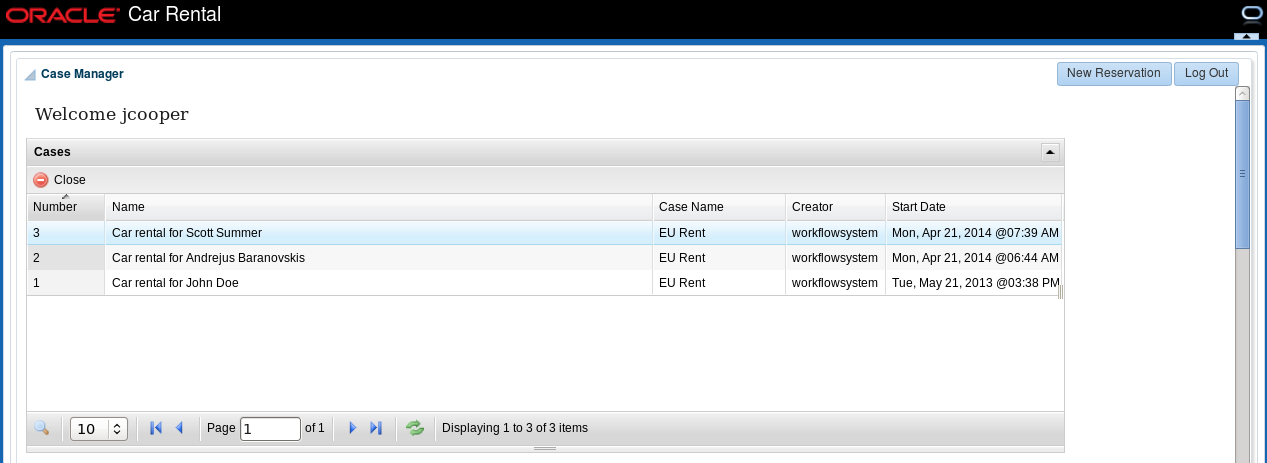Viewport: 1267px width, 463px height.
Task: Click workflowsystem in John Doe row
Action: click(x=835, y=283)
